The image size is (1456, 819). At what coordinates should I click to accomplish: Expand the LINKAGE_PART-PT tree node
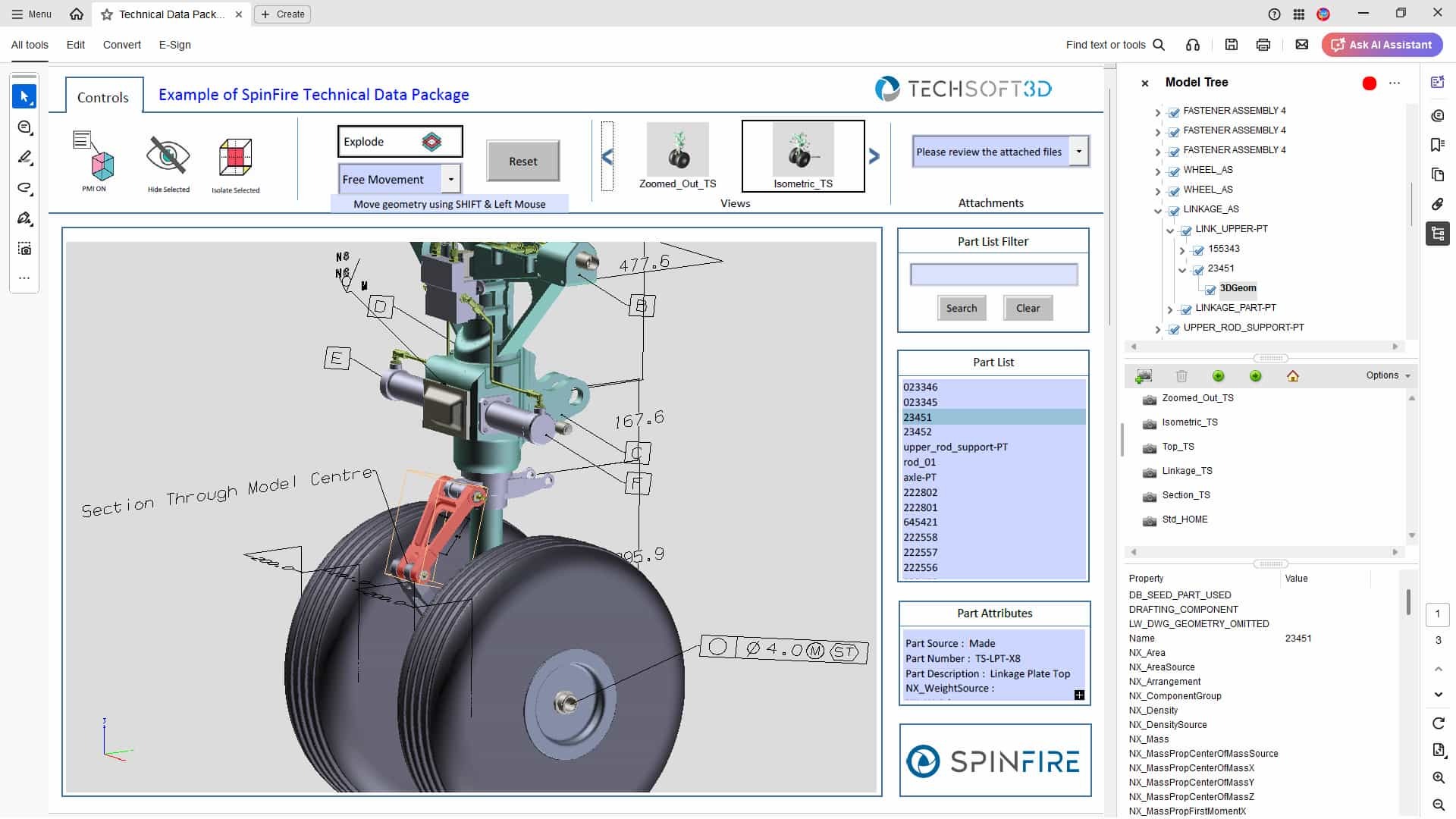click(x=1169, y=309)
